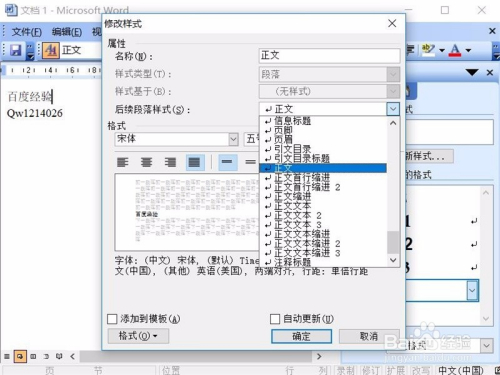Click the font color A icon
Image resolution: width=500 pixels, height=375 pixels.
click(455, 50)
